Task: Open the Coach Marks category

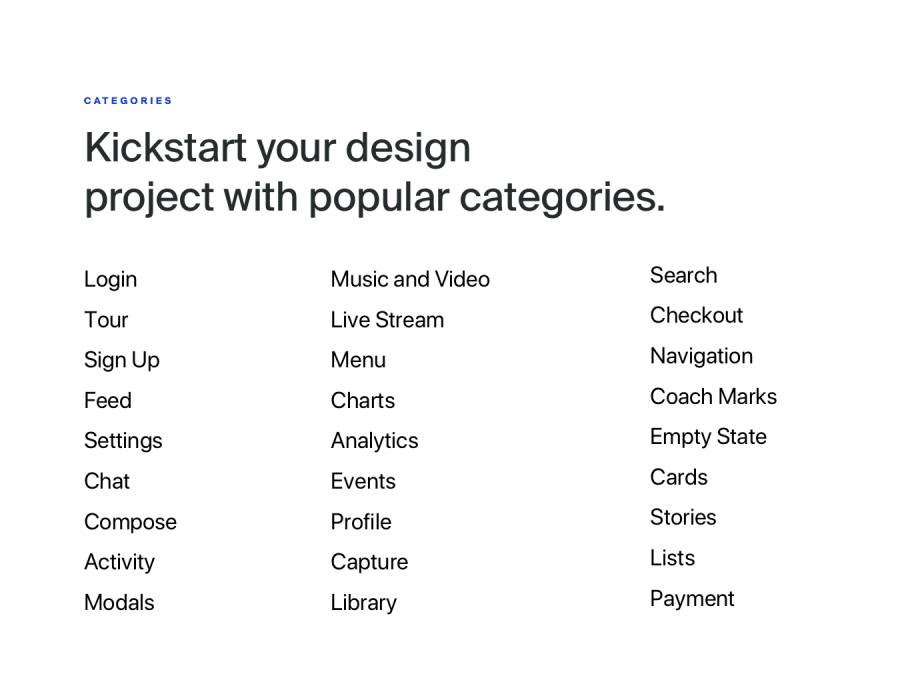Action: point(713,396)
